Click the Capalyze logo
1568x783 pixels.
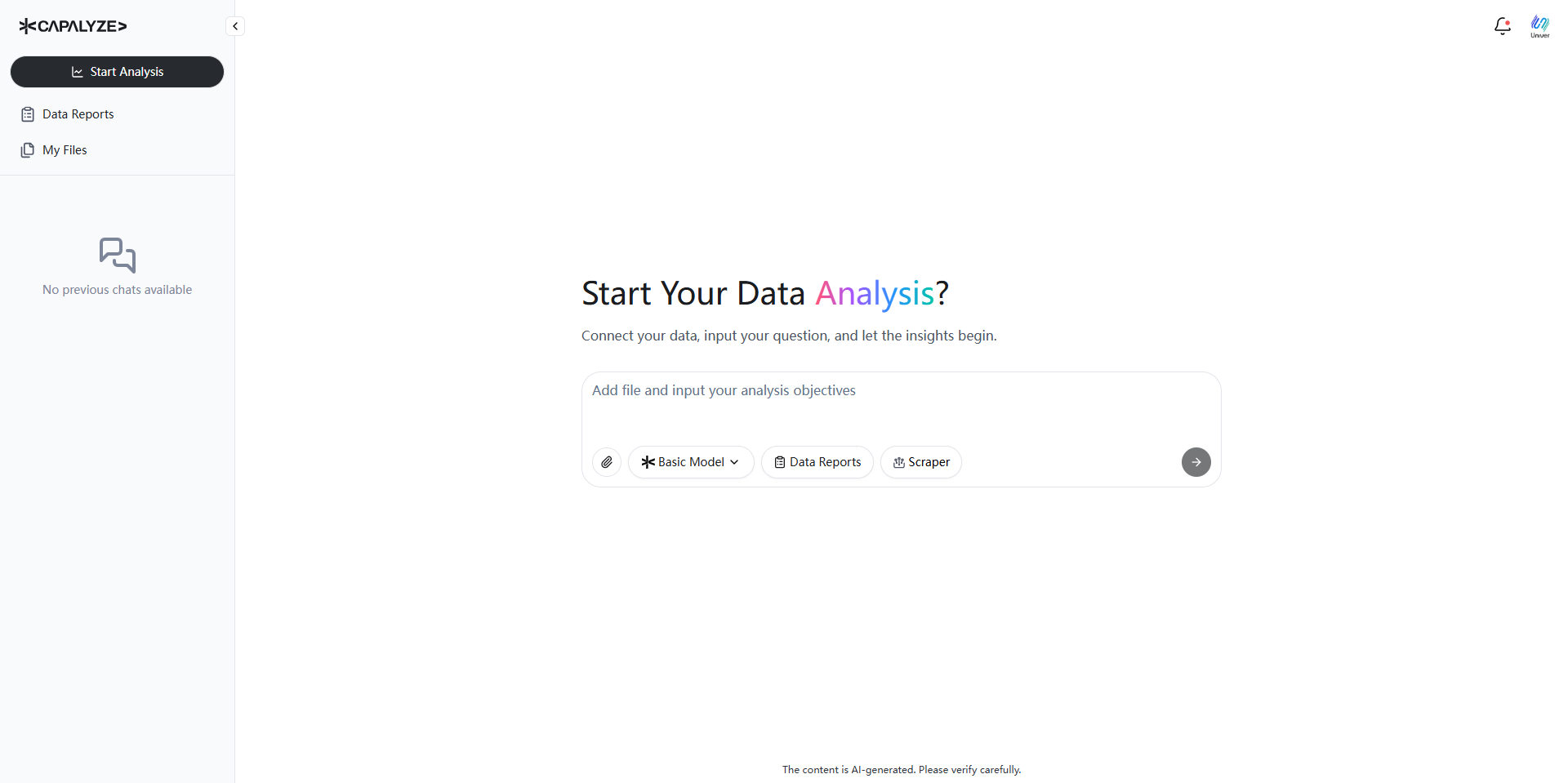pyautogui.click(x=73, y=26)
